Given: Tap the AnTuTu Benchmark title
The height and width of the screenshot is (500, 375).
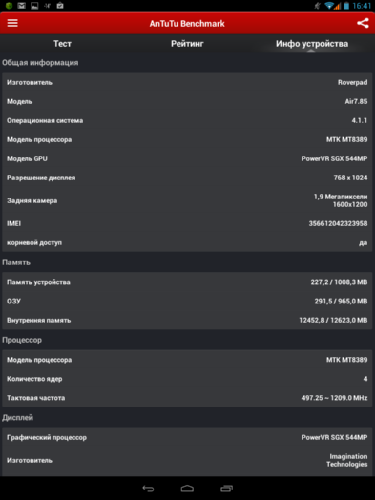Looking at the screenshot, I should point(187,24).
